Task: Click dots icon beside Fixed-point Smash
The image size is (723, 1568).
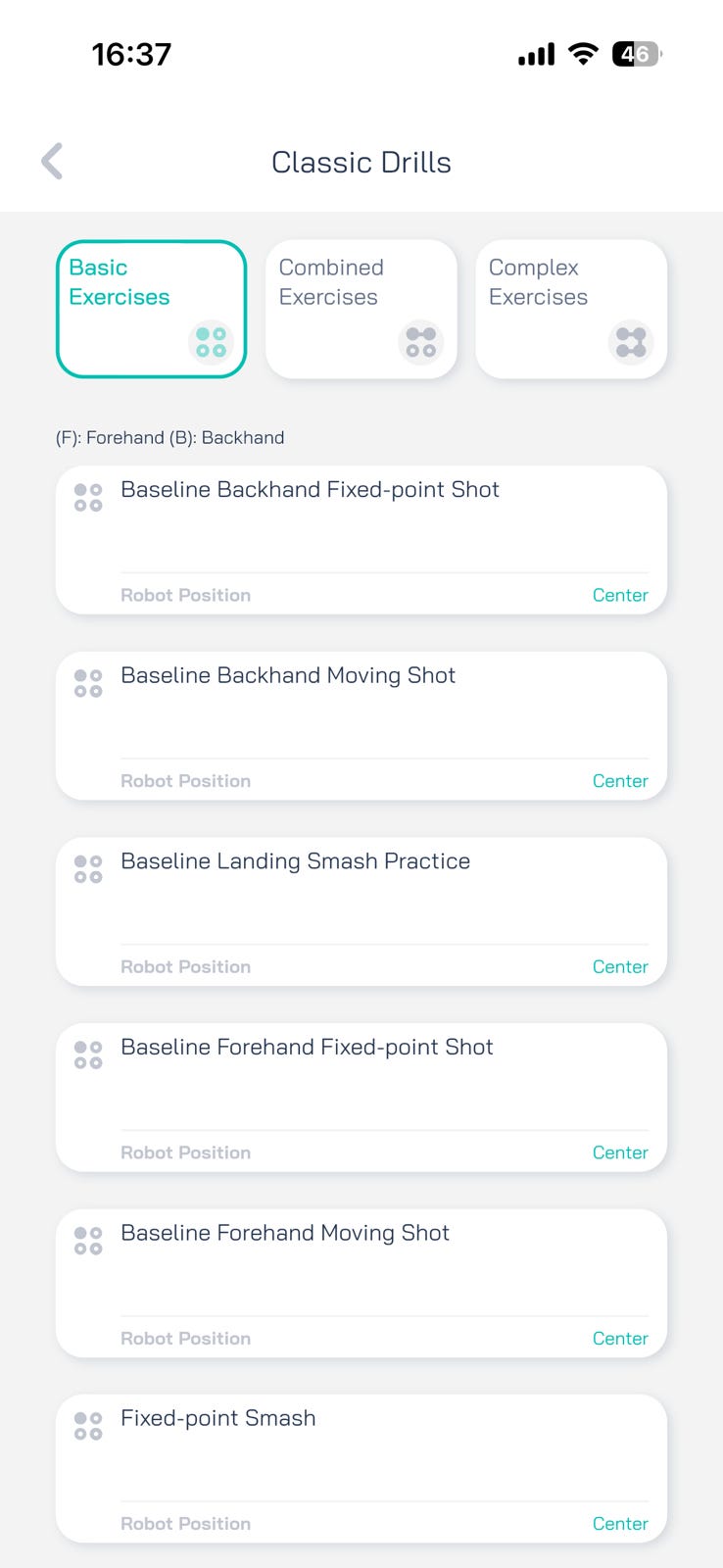Action: point(88,1426)
